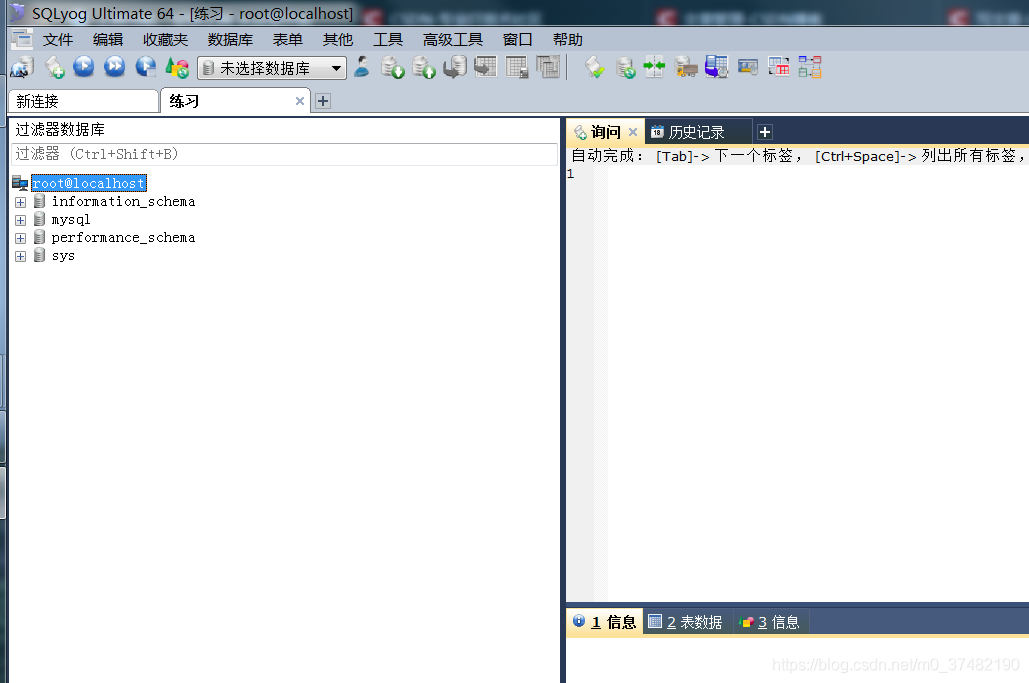This screenshot has width=1029, height=683.
Task: Expand the mysql database node
Action: click(20, 220)
